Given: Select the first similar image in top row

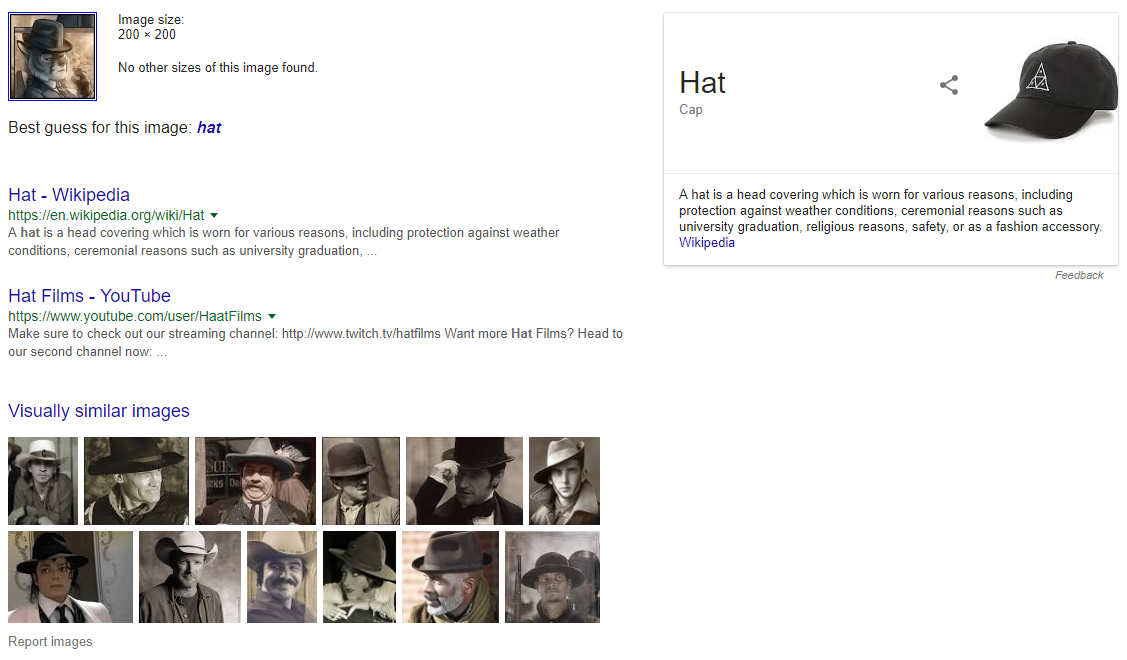Looking at the screenshot, I should (43, 481).
